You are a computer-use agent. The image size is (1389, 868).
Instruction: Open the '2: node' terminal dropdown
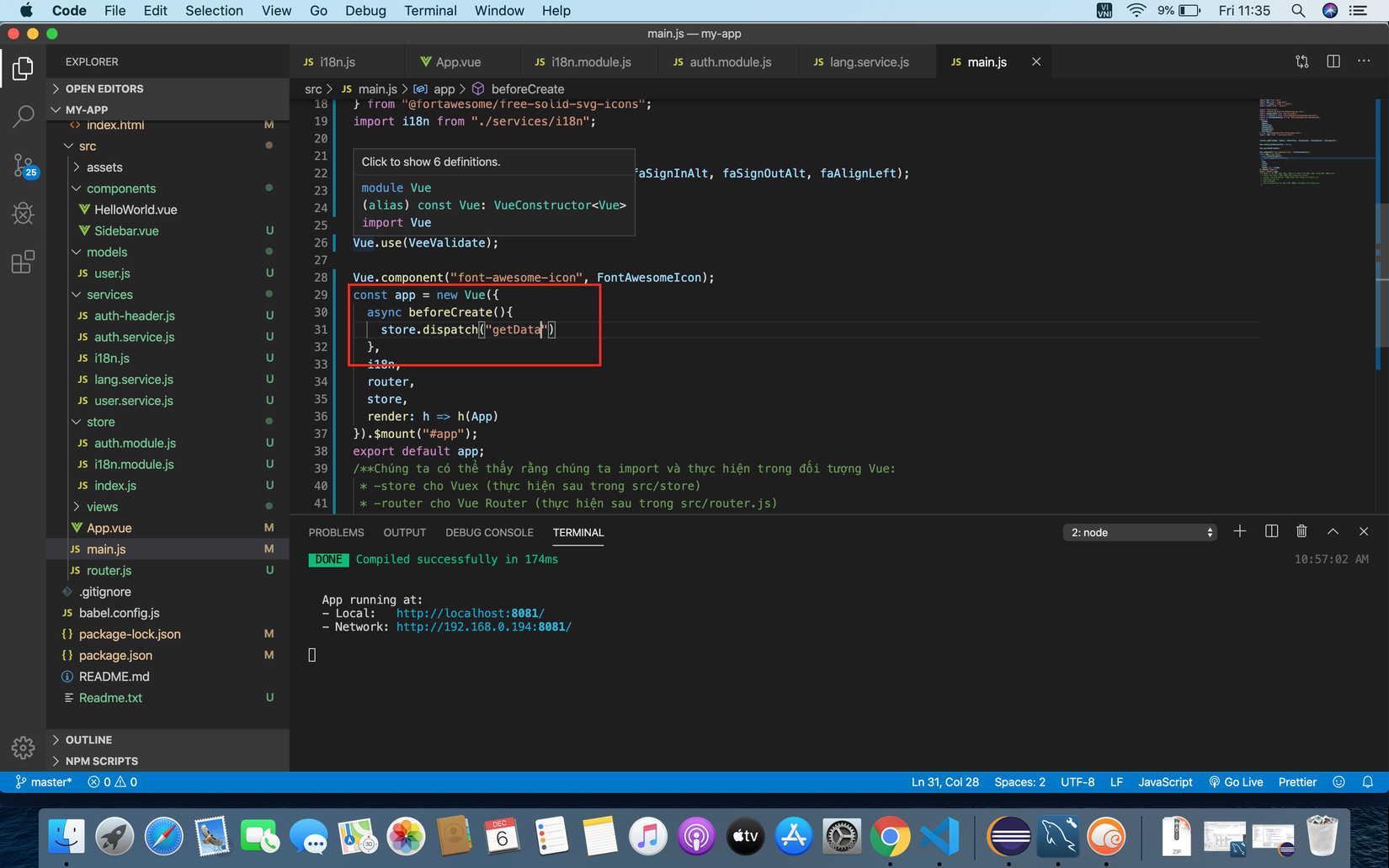[x=1140, y=532]
